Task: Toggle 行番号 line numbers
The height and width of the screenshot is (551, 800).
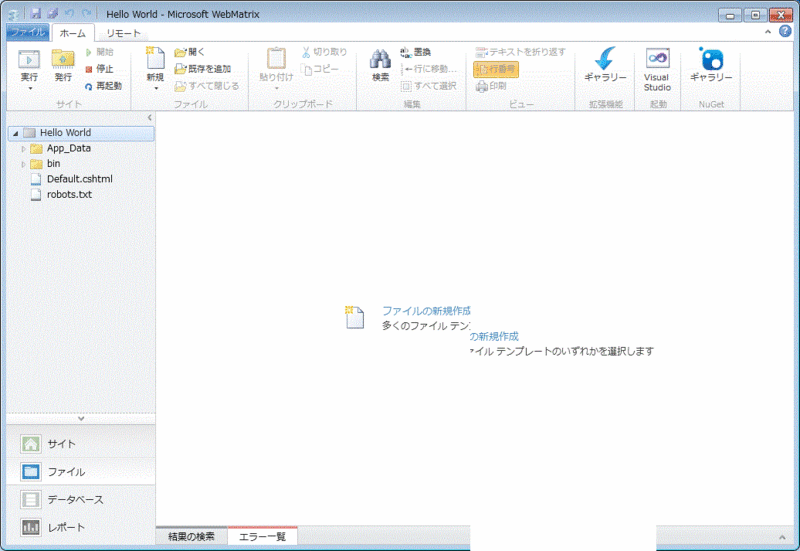Action: click(x=496, y=69)
